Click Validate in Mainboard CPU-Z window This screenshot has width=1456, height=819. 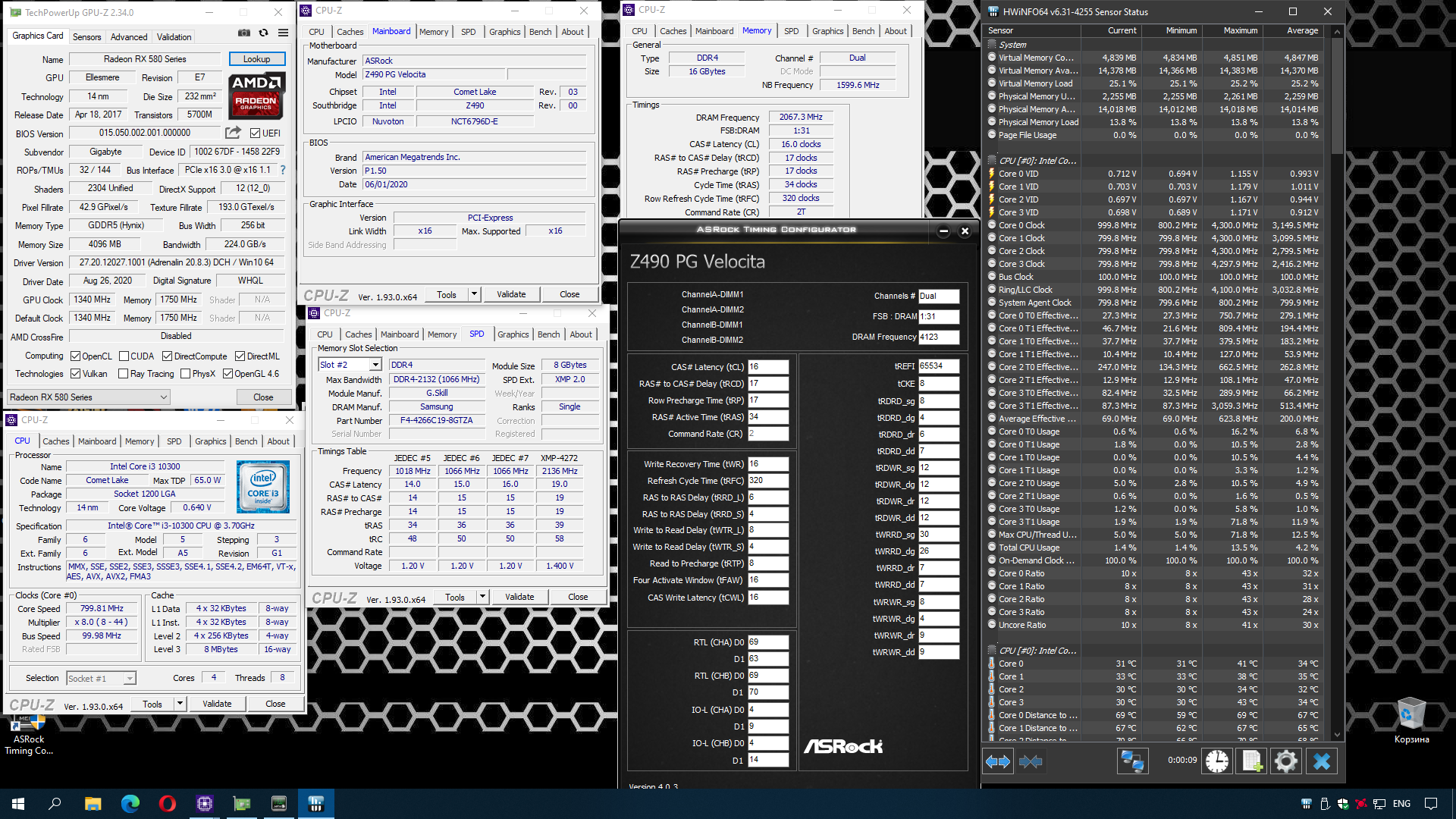tap(510, 294)
